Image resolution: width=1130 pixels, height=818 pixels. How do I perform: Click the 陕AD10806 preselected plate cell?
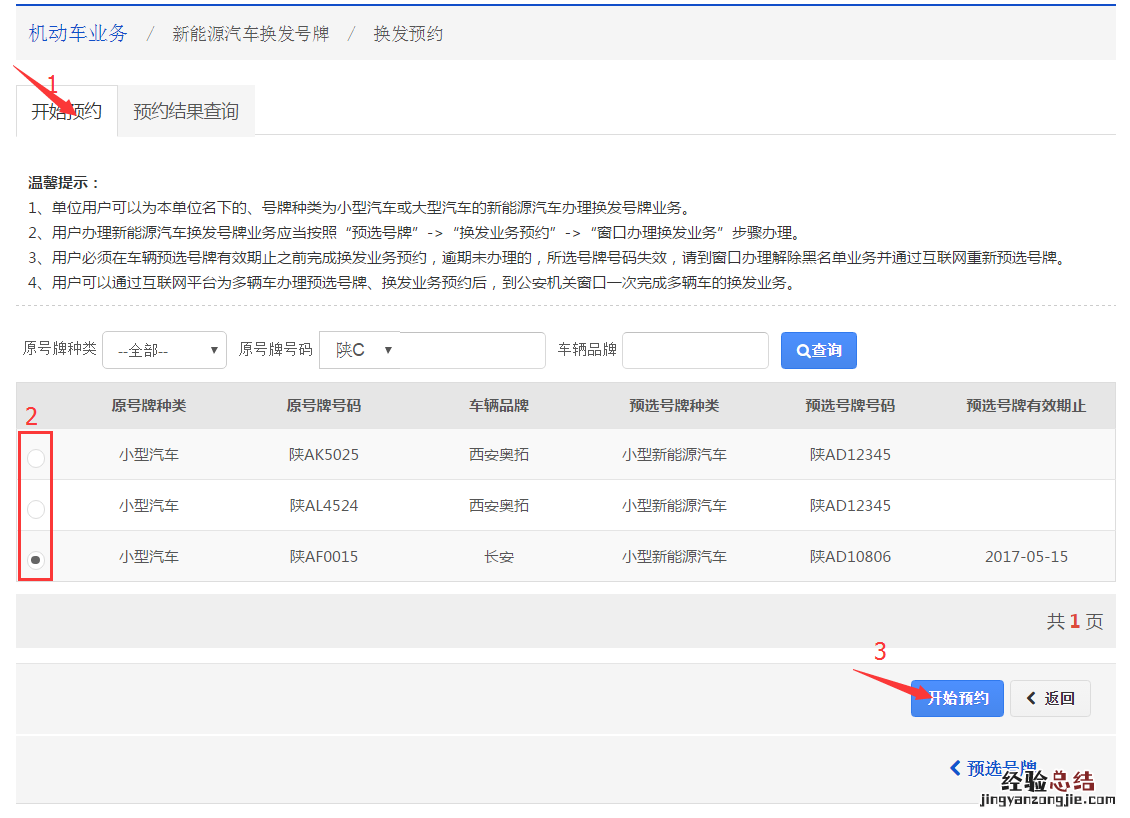click(850, 556)
